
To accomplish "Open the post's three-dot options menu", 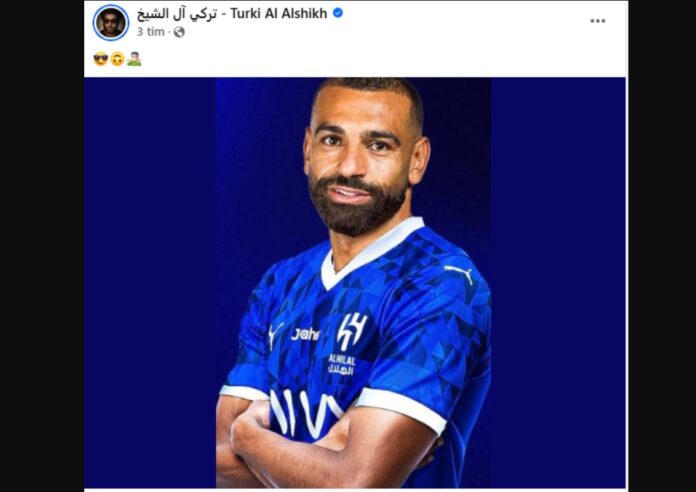I will (597, 21).
